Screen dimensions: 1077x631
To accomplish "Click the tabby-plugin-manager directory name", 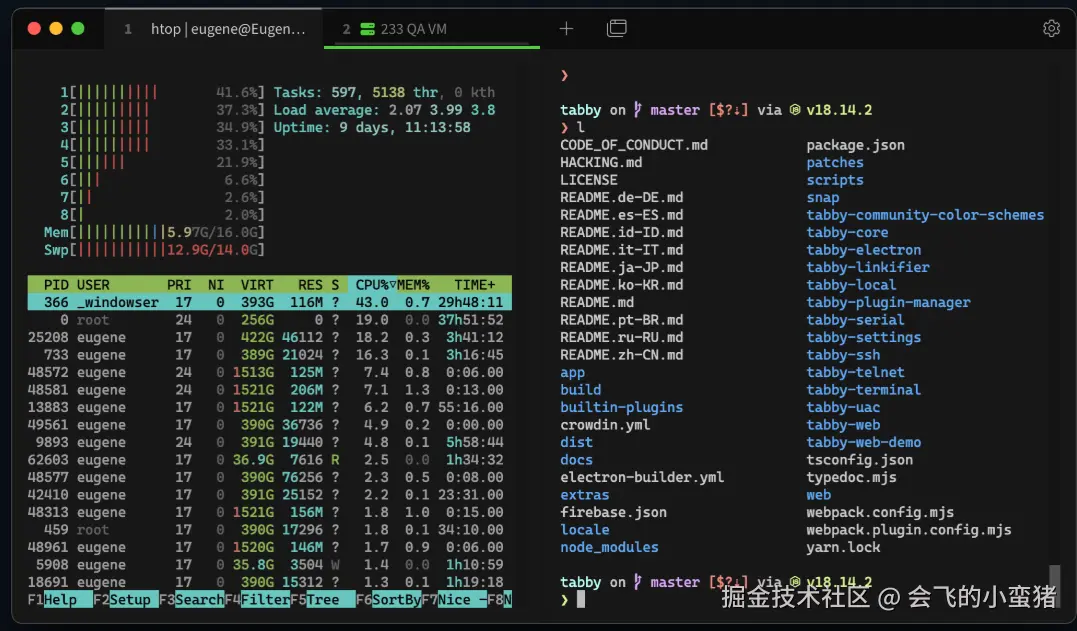I will pos(888,302).
